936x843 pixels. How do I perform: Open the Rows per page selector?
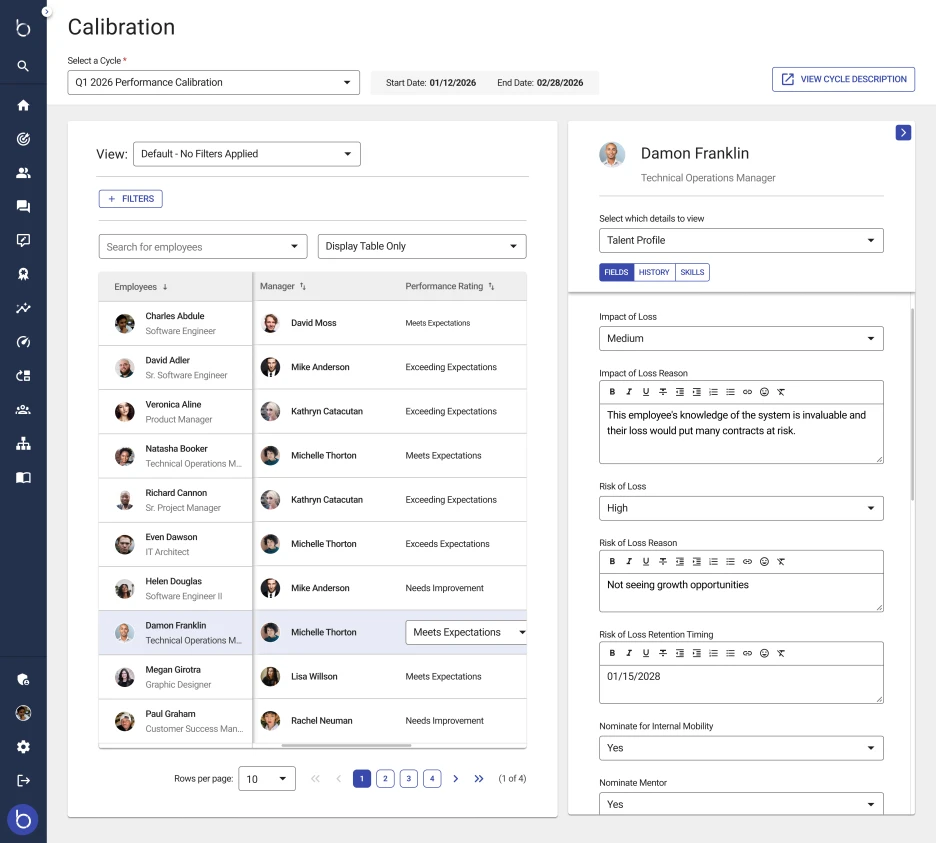[267, 778]
